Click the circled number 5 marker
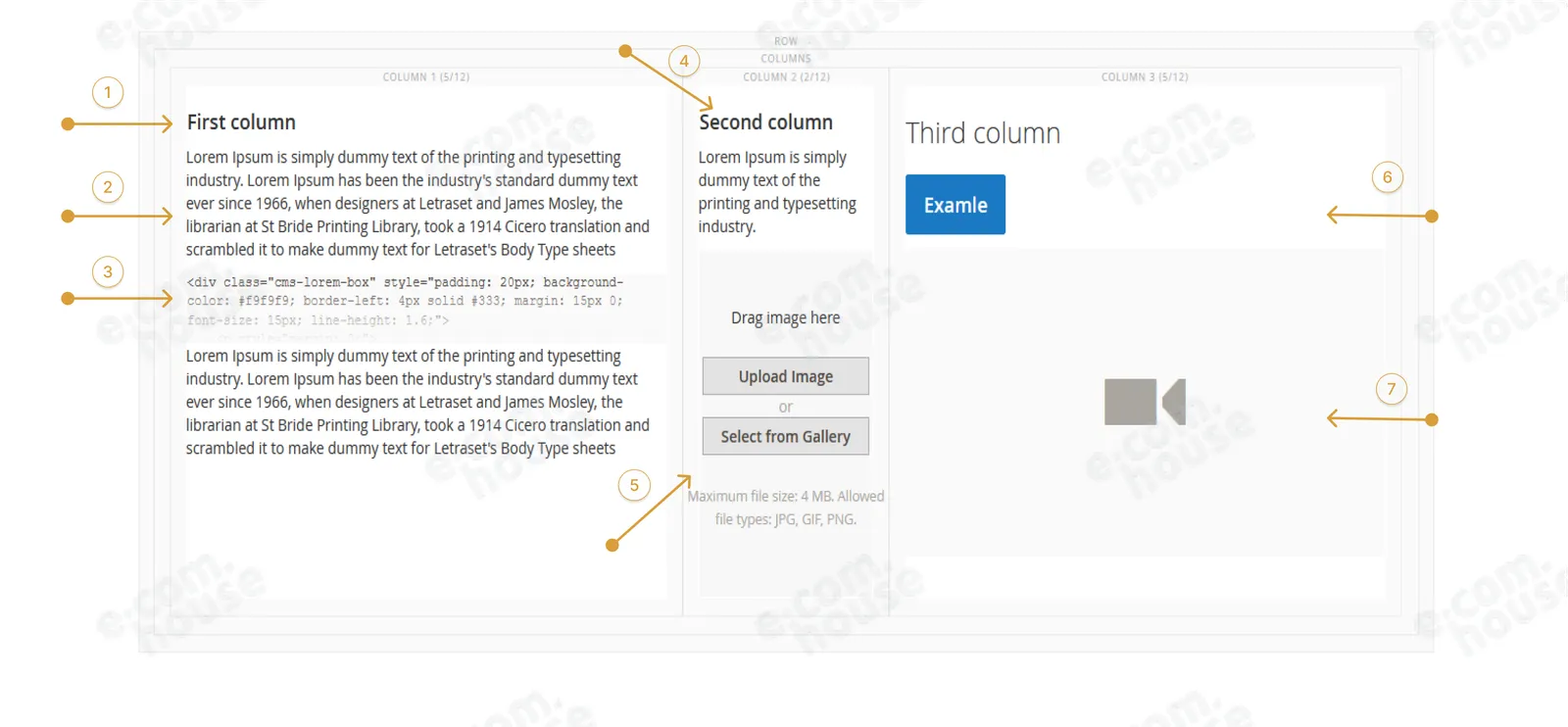The height and width of the screenshot is (727, 1568). tap(634, 485)
